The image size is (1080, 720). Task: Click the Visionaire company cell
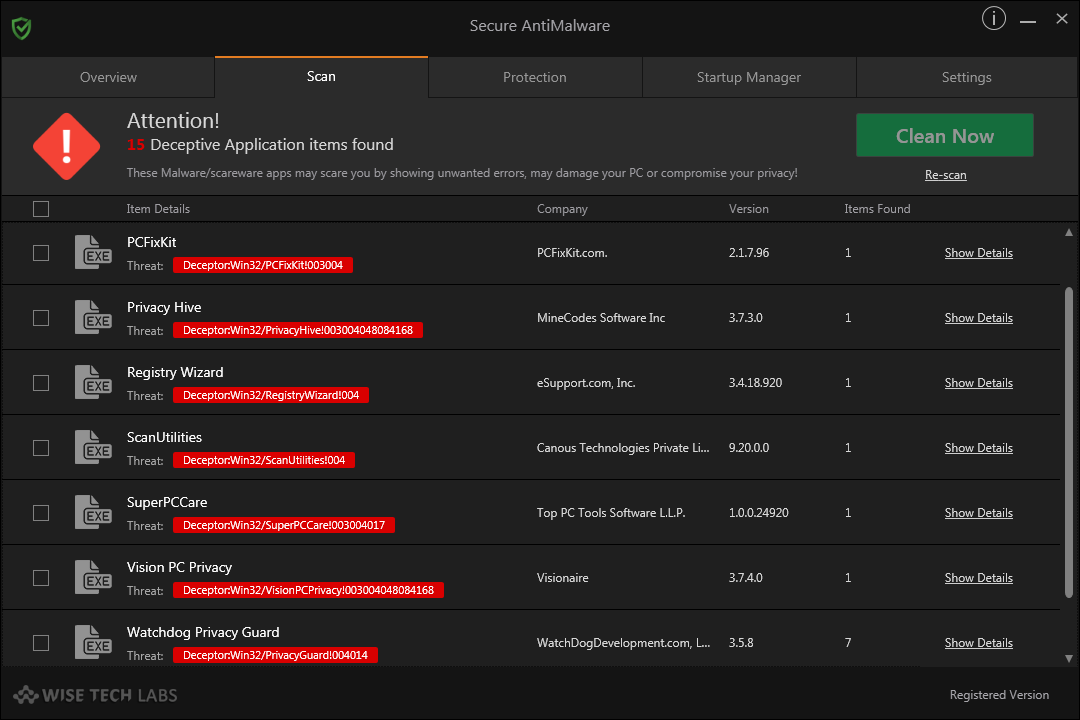coord(562,577)
